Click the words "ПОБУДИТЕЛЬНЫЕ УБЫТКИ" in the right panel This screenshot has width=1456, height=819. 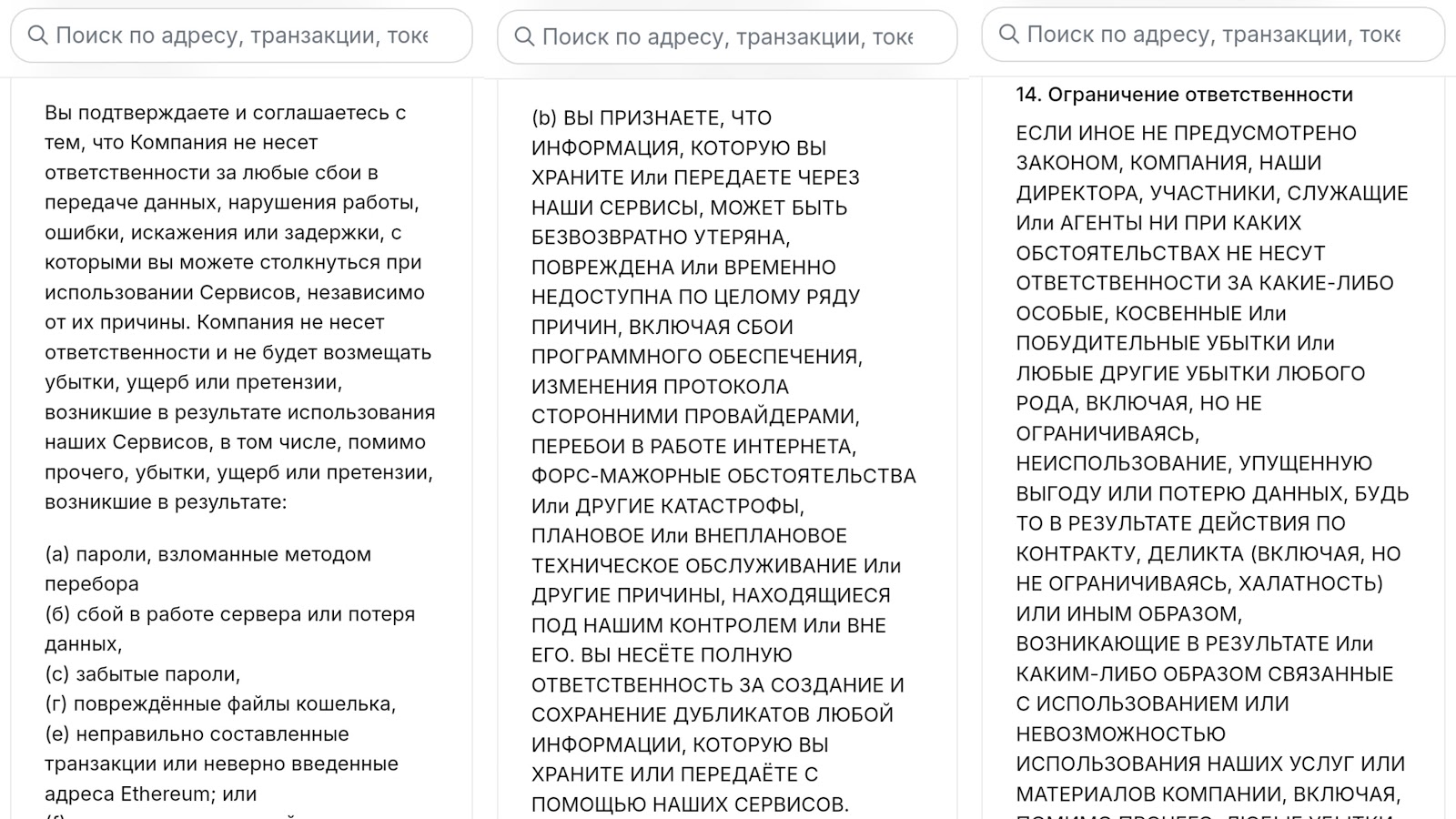pos(1153,343)
